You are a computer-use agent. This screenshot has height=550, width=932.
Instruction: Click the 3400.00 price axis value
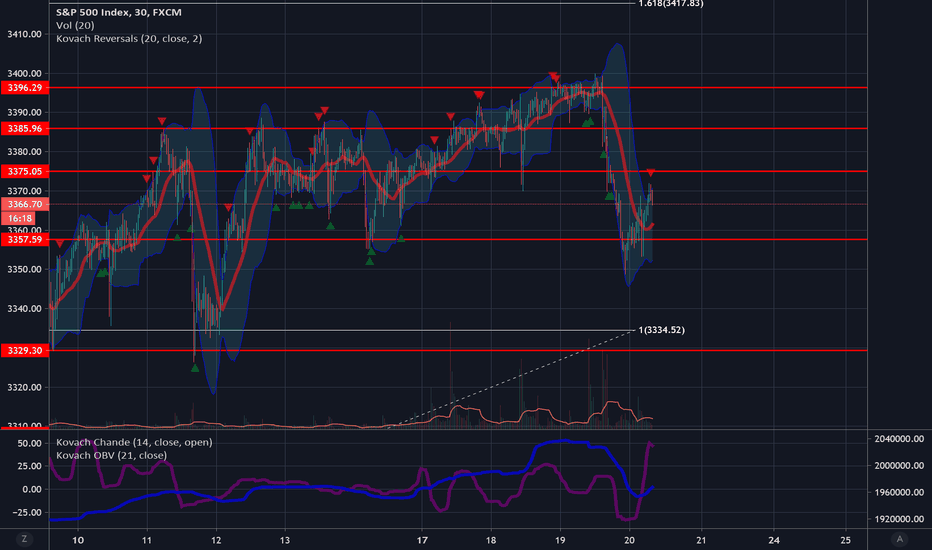(x=24, y=74)
